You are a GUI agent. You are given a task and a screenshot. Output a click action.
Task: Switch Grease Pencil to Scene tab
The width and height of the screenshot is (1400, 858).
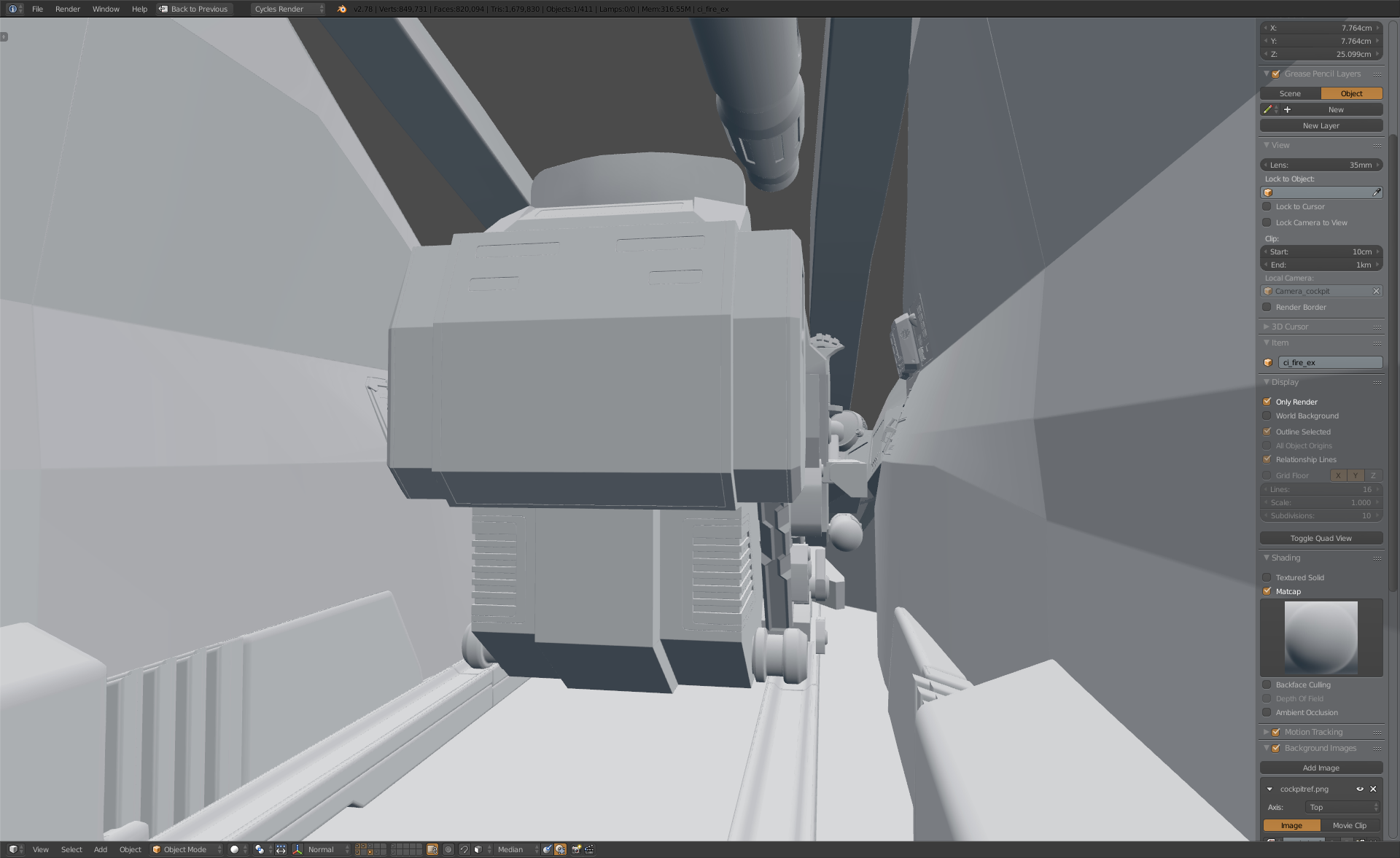[x=1290, y=93]
